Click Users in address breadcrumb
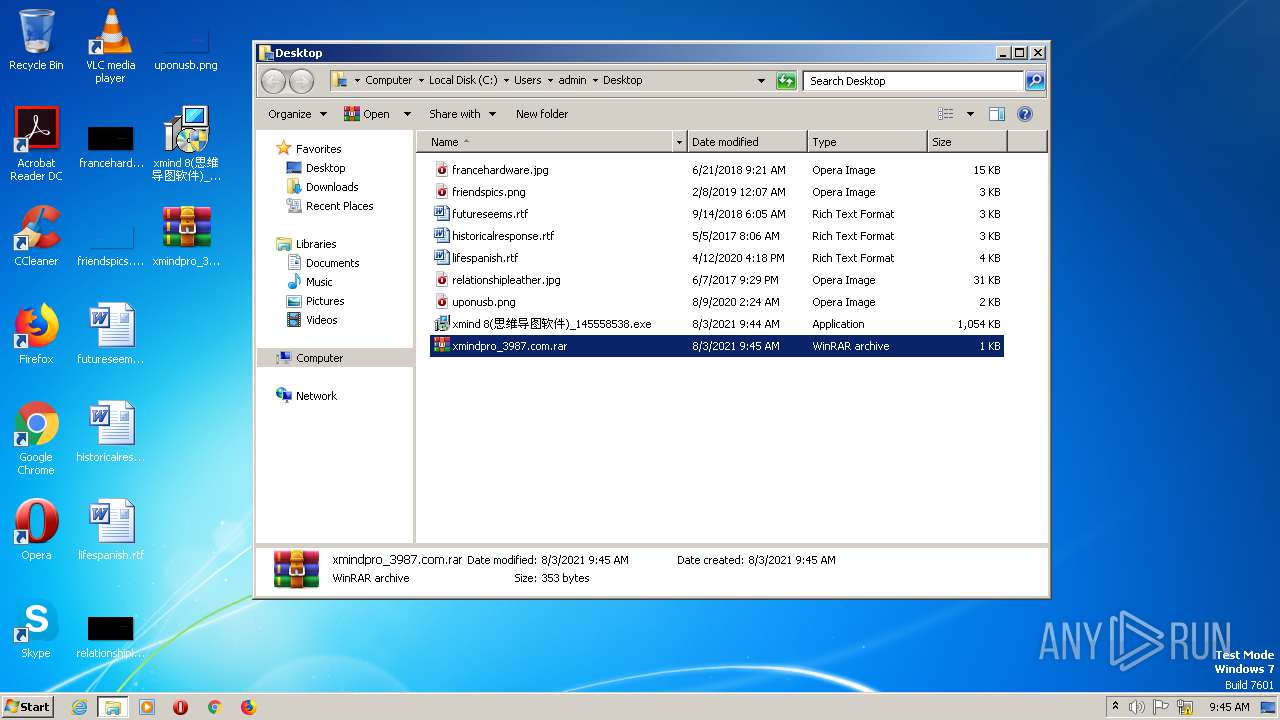Image resolution: width=1280 pixels, height=720 pixels. tap(528, 80)
